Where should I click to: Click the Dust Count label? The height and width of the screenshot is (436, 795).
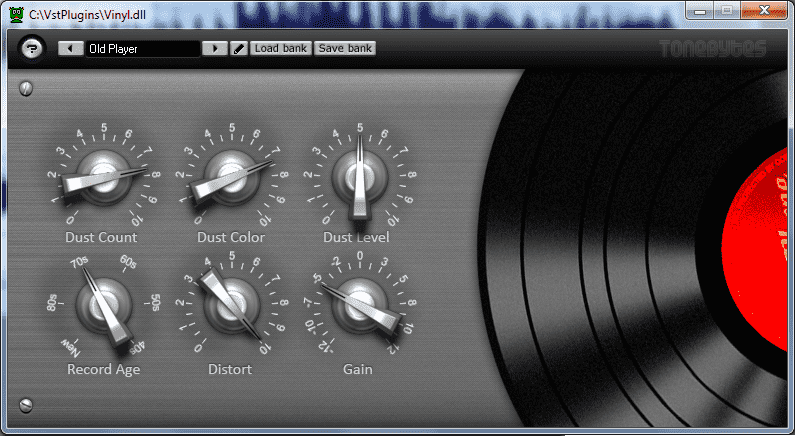[101, 237]
